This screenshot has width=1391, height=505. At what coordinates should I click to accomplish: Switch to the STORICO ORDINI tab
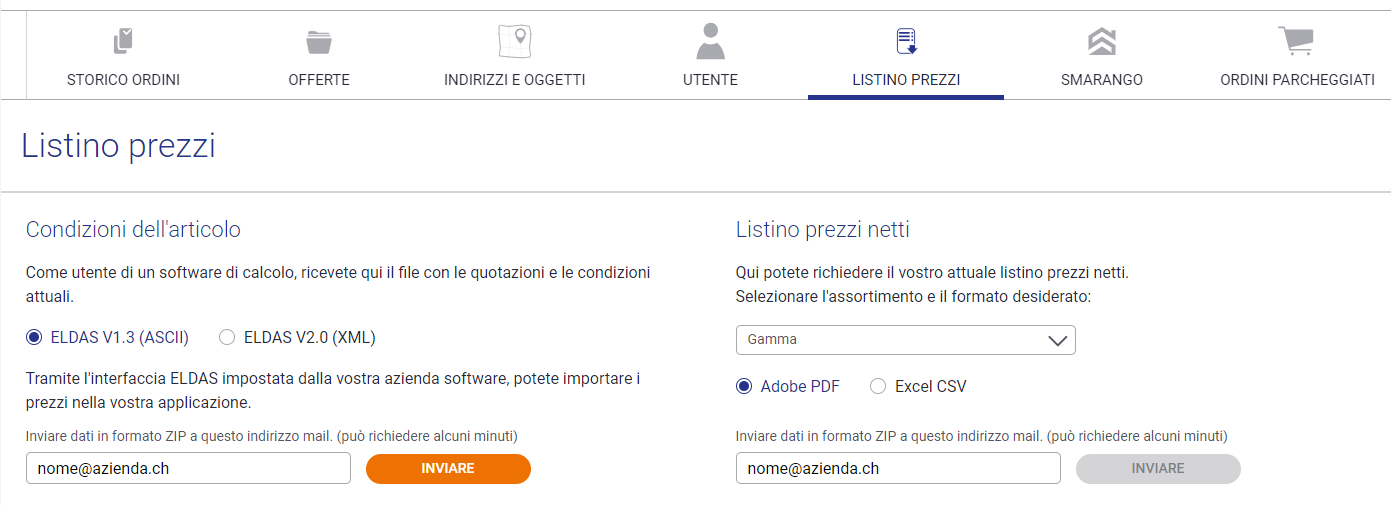123,80
